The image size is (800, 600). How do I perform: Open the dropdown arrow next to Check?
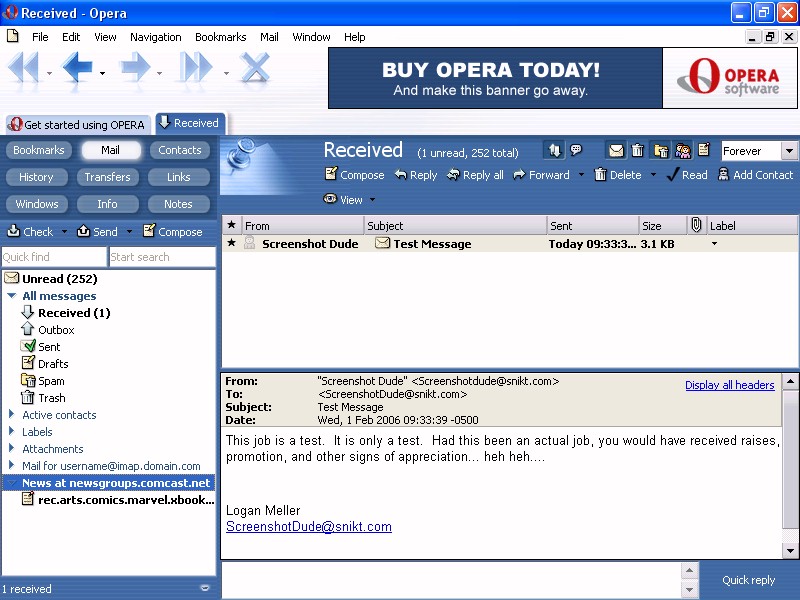coord(64,232)
